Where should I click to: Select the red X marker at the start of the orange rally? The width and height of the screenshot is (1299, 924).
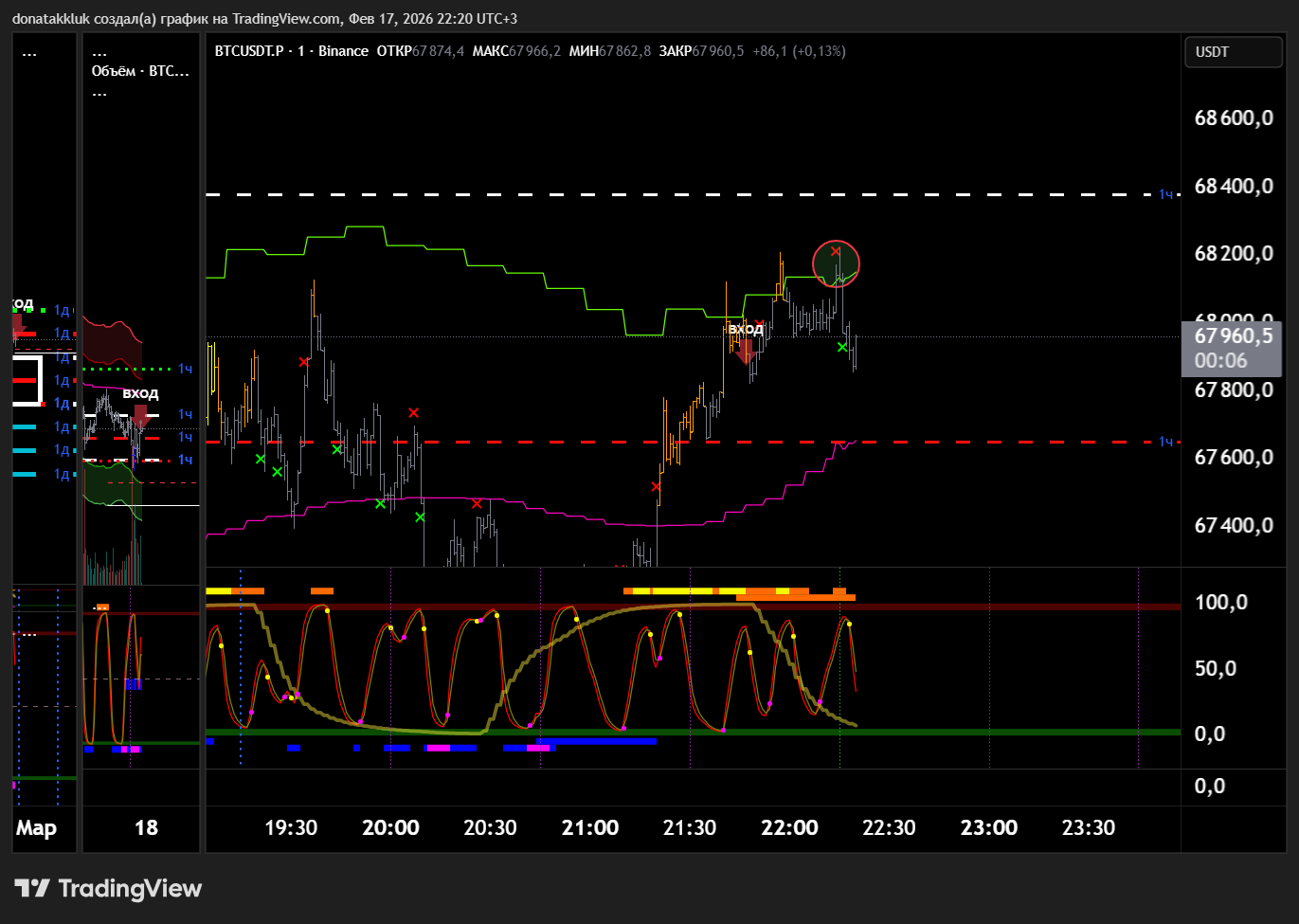(x=656, y=486)
